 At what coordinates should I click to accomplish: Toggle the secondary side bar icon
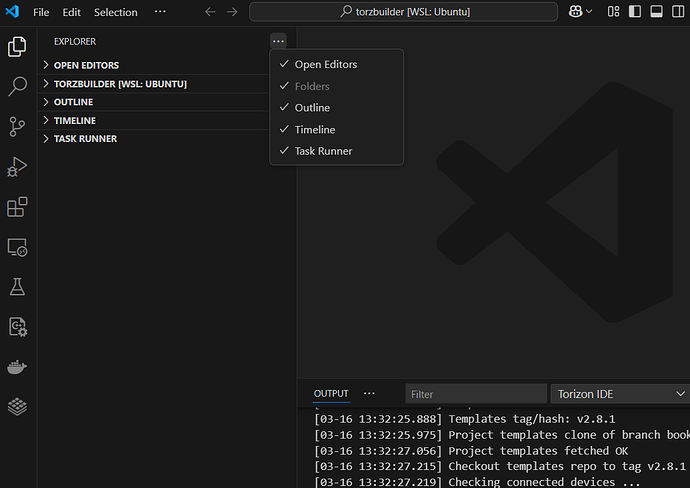click(x=678, y=11)
